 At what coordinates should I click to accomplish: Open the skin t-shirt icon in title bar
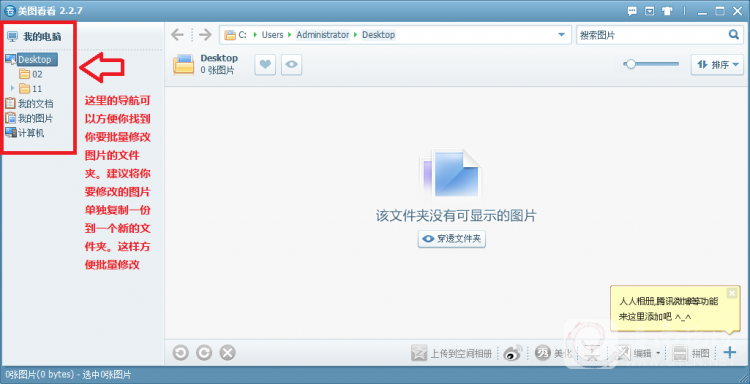(x=667, y=11)
